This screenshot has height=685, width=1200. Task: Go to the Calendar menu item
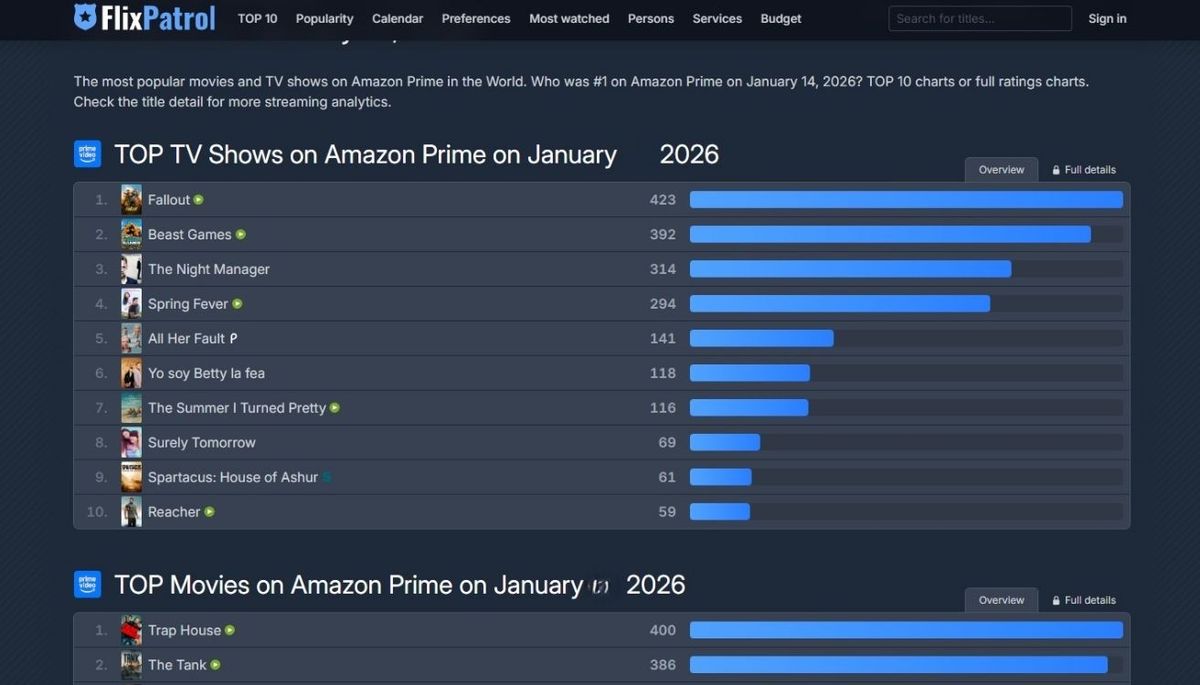pos(397,18)
